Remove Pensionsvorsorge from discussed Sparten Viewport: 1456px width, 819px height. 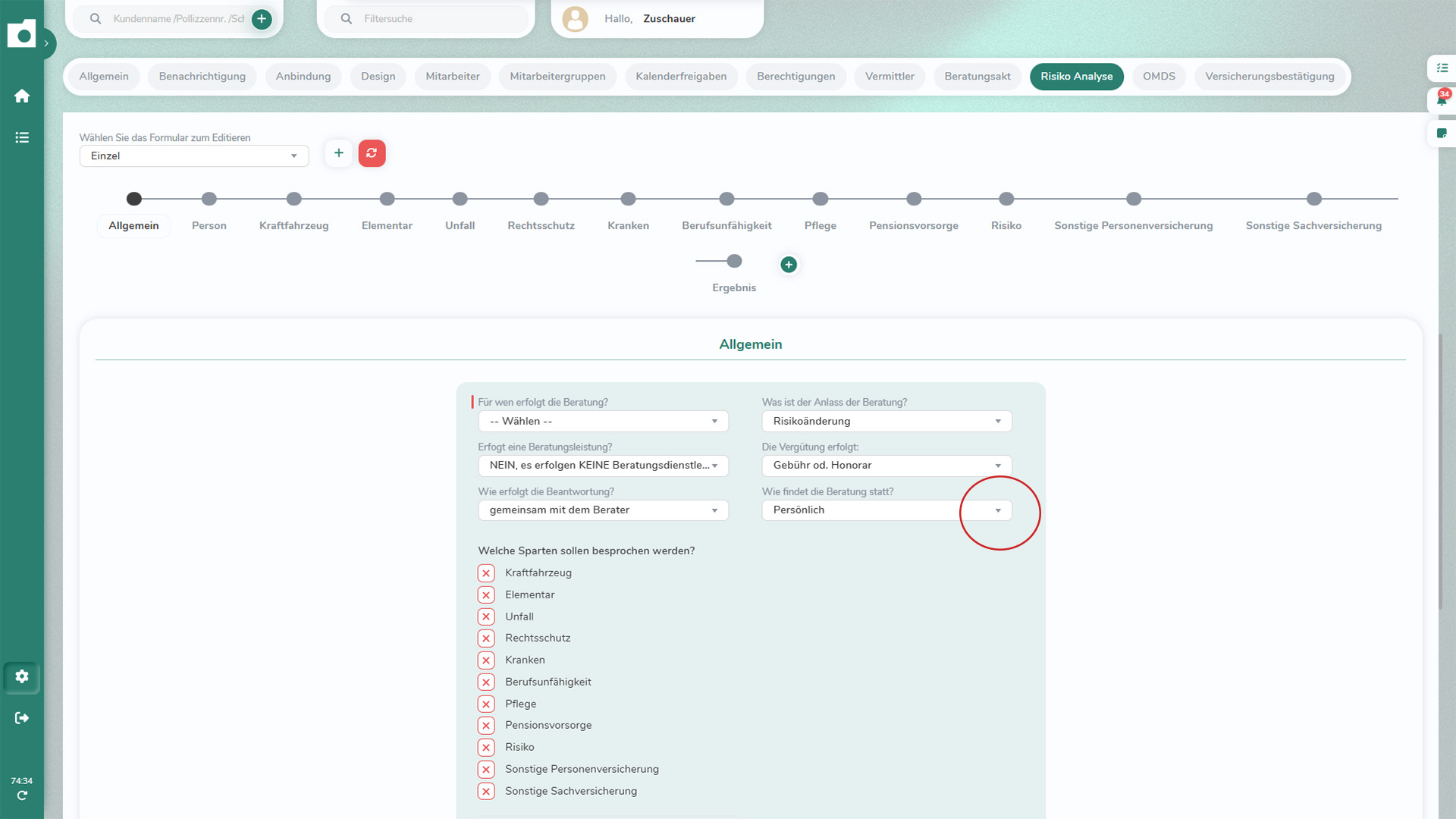[x=486, y=725]
